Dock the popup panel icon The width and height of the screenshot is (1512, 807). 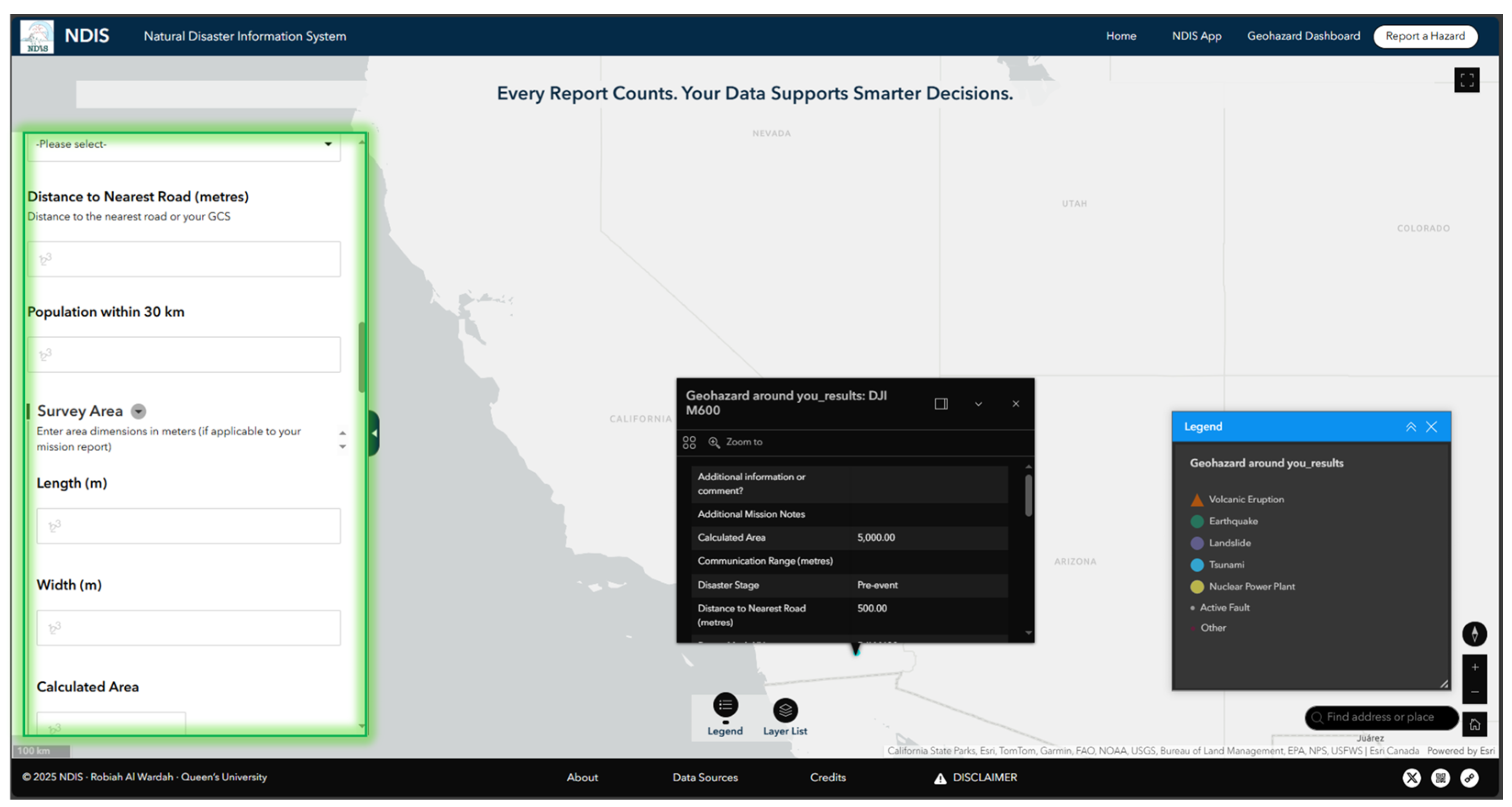941,404
